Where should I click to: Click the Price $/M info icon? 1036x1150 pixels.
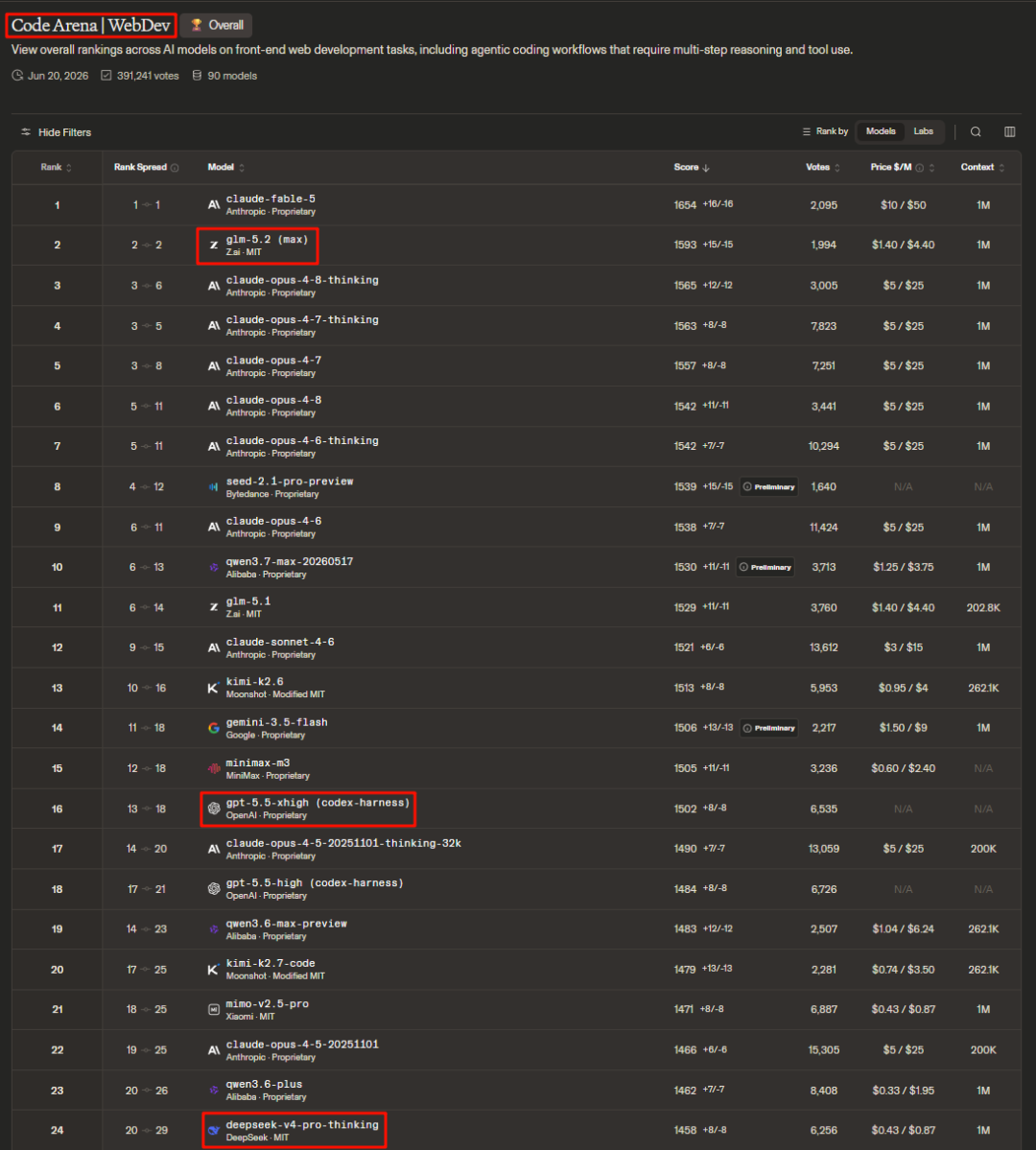pos(919,168)
